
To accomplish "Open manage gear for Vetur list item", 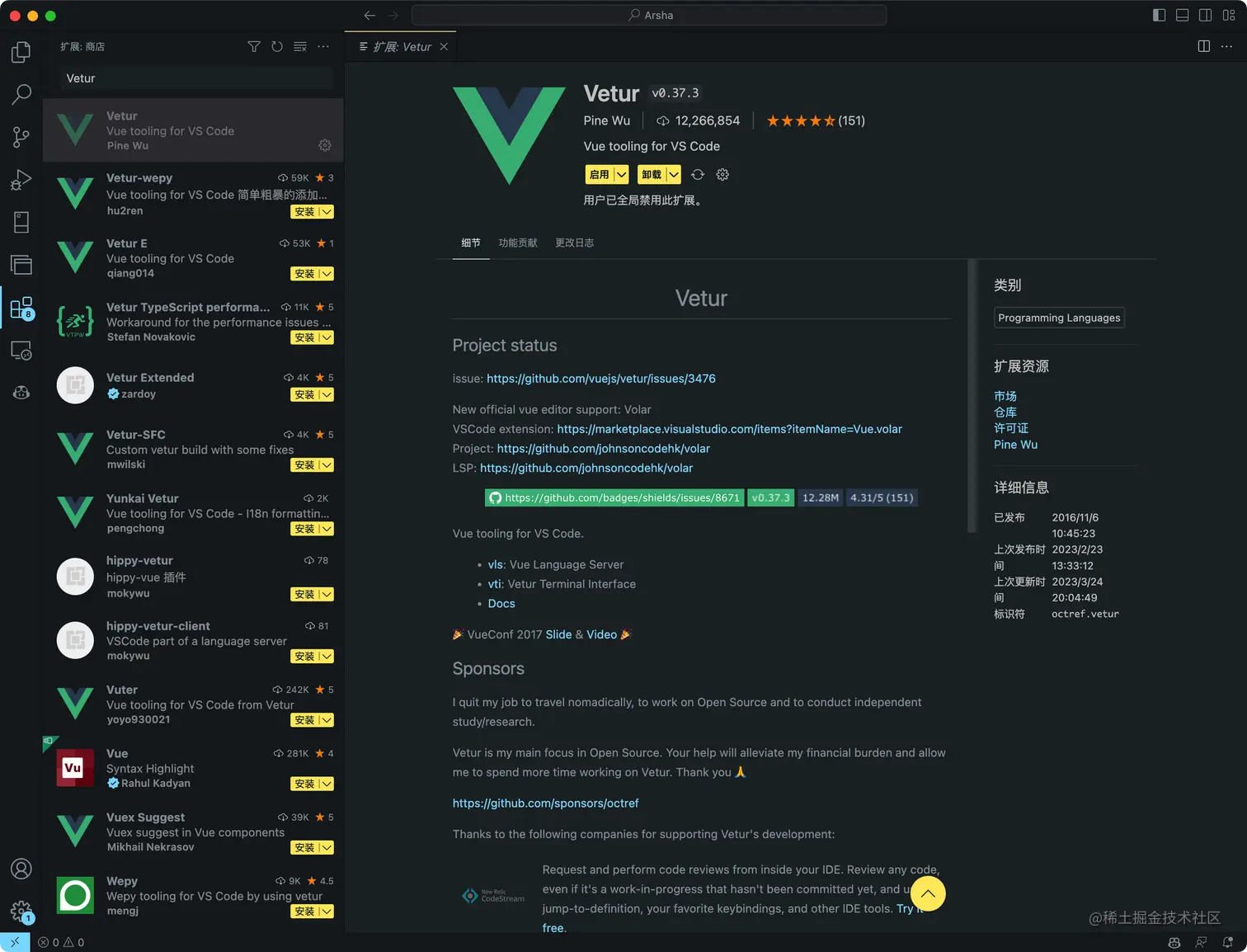I will pyautogui.click(x=325, y=145).
